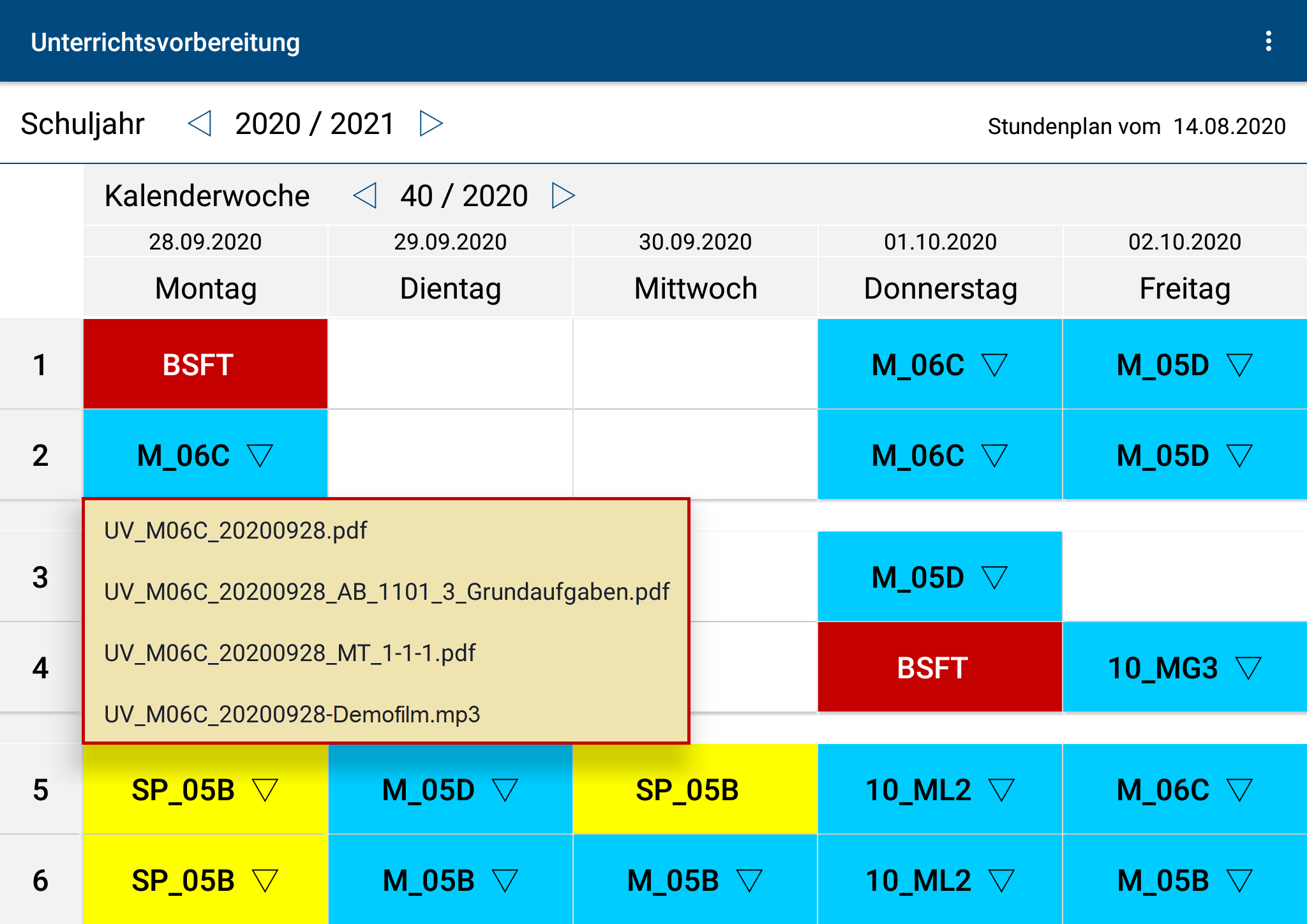The image size is (1307, 924).
Task: Click the empty Tuesday period 1 cell
Action: pyautogui.click(x=450, y=364)
